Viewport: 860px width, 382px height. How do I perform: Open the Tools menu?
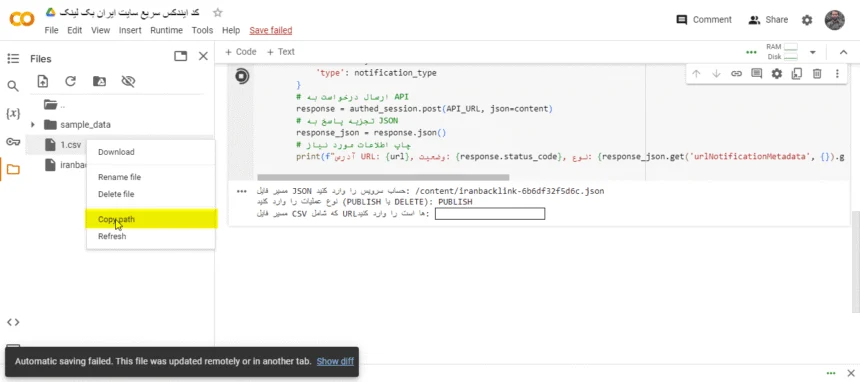point(202,30)
